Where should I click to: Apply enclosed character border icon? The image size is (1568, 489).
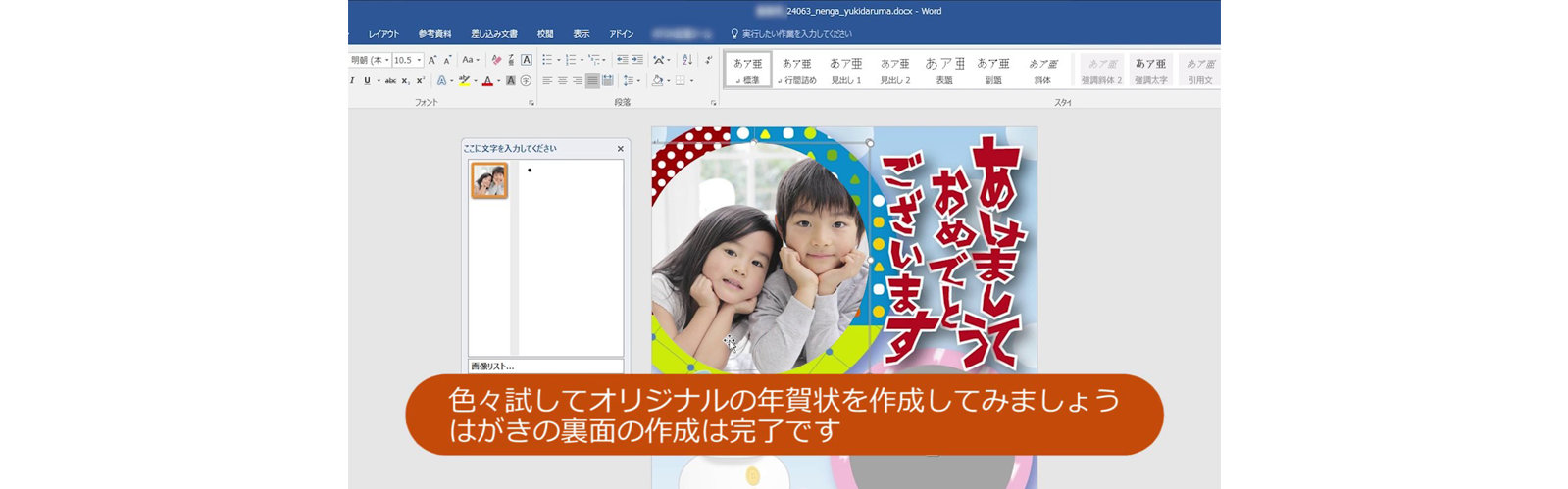coord(527,60)
